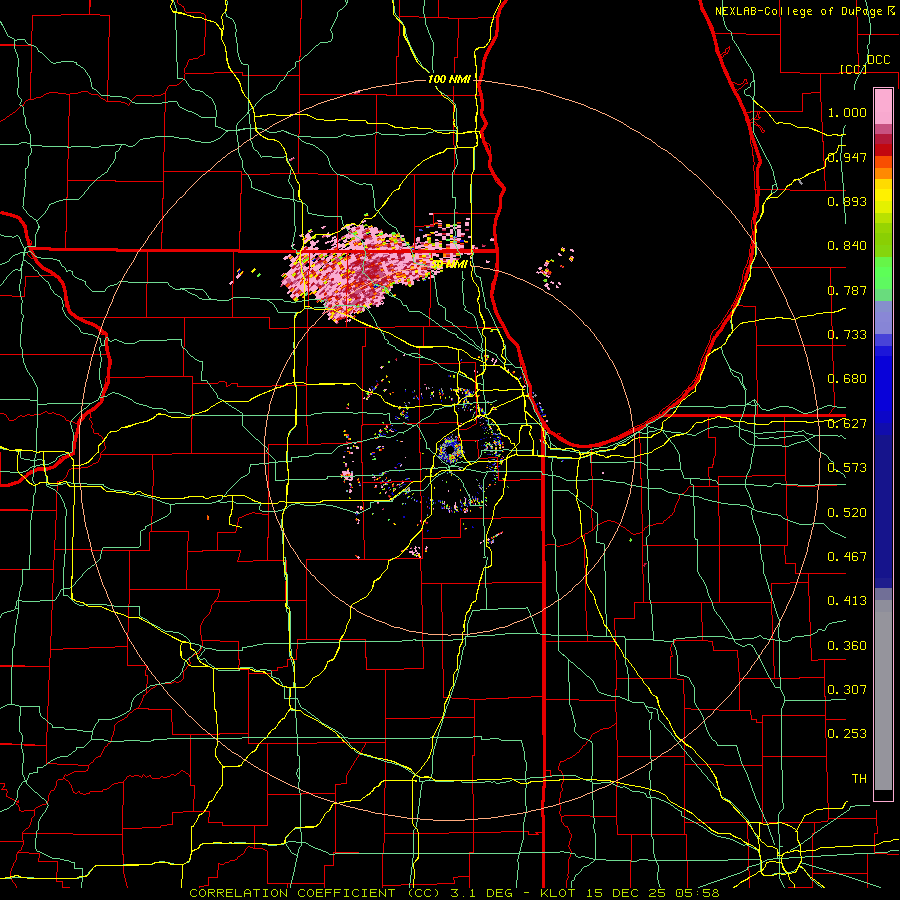900x900 pixels.
Task: Click the 0.253 scale value
Action: [847, 734]
